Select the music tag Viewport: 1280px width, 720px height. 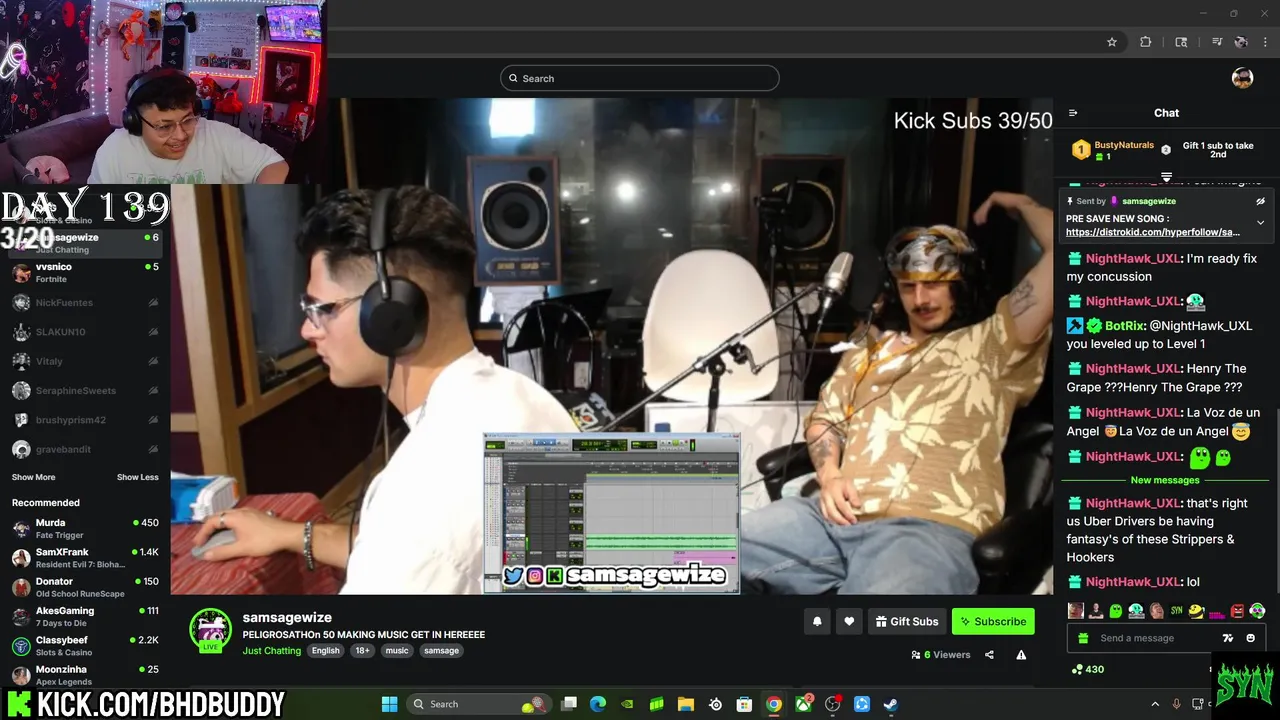pyautogui.click(x=397, y=650)
